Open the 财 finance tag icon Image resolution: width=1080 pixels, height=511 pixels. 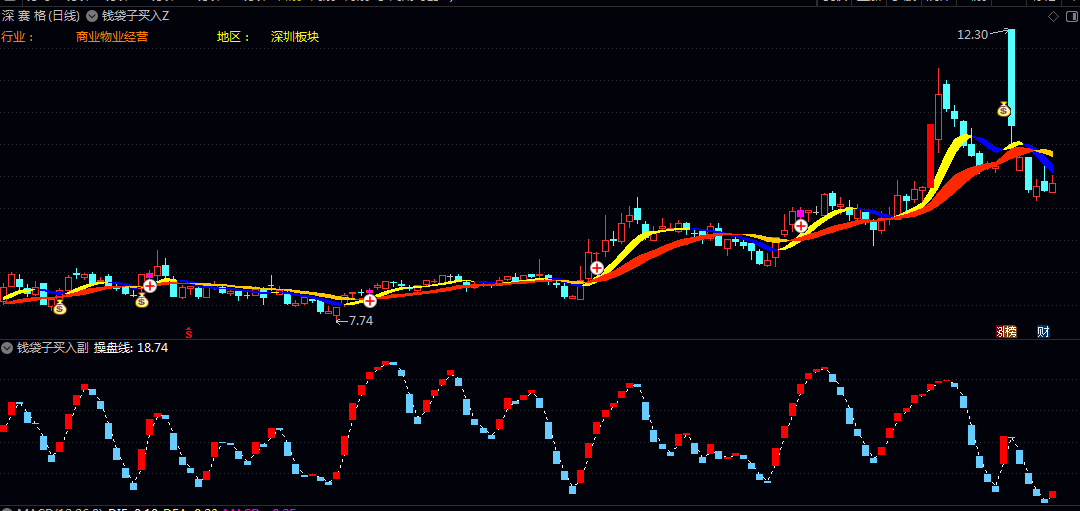[1043, 331]
